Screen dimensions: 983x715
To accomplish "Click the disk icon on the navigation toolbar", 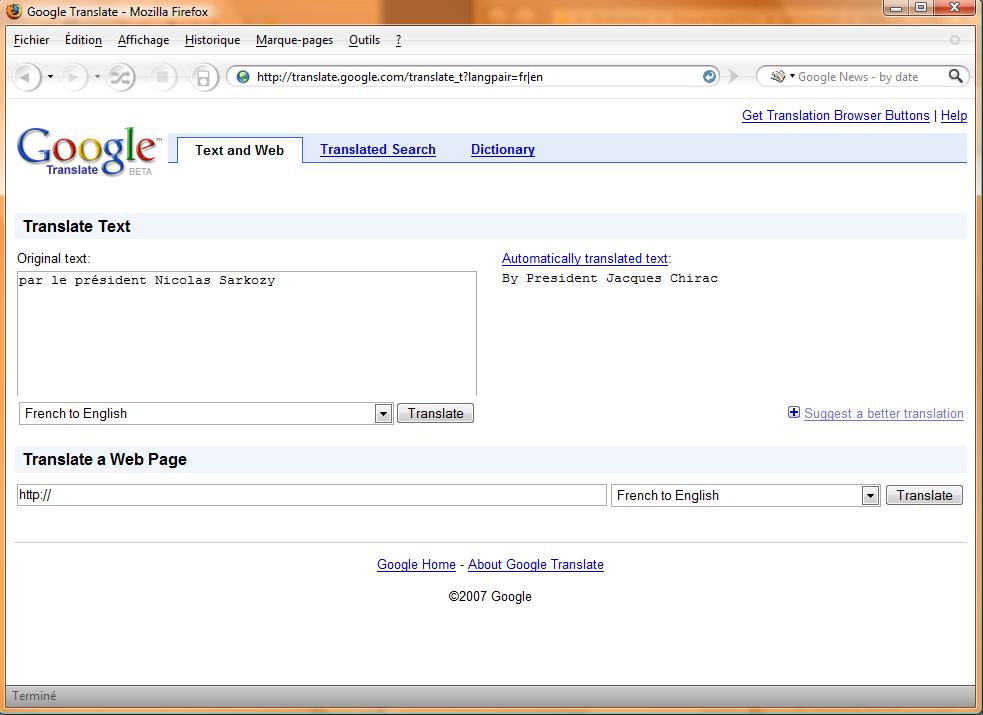I will coord(206,76).
